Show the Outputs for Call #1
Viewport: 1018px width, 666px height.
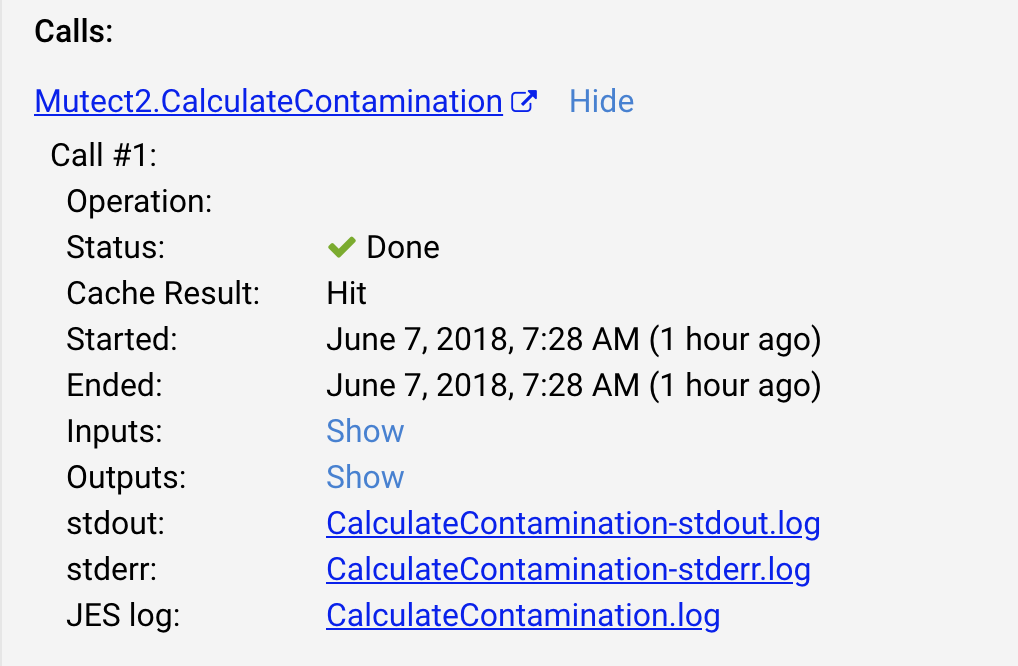(x=365, y=477)
